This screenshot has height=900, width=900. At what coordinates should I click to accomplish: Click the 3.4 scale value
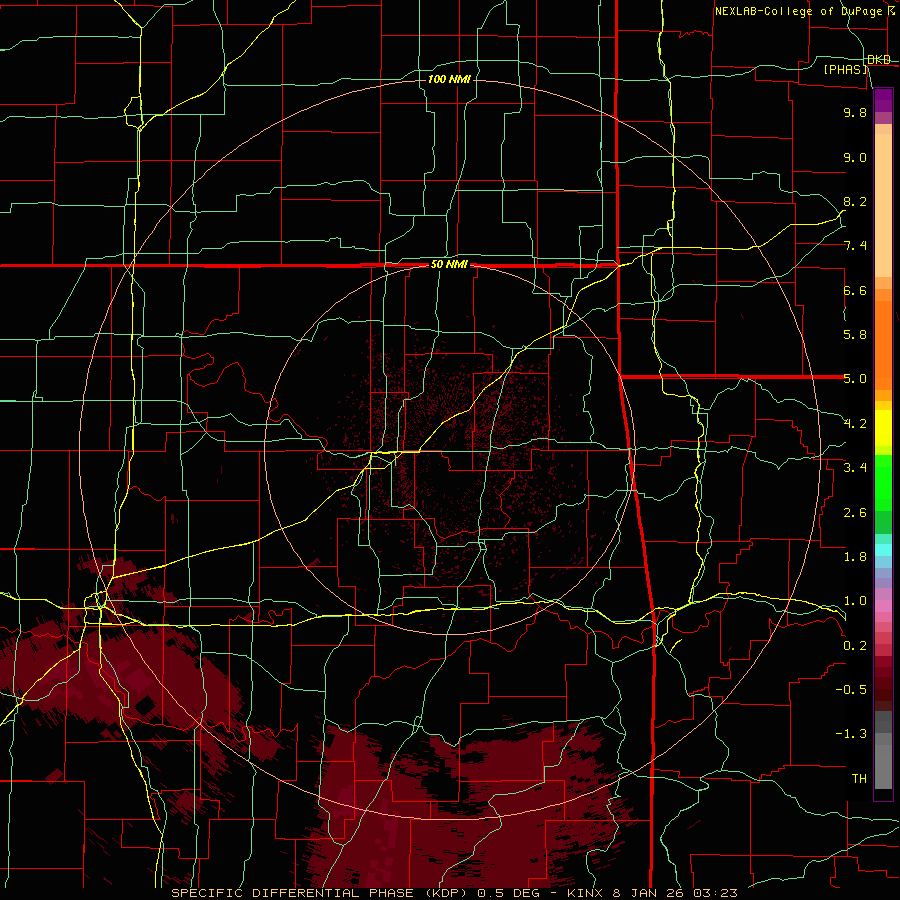tap(855, 468)
